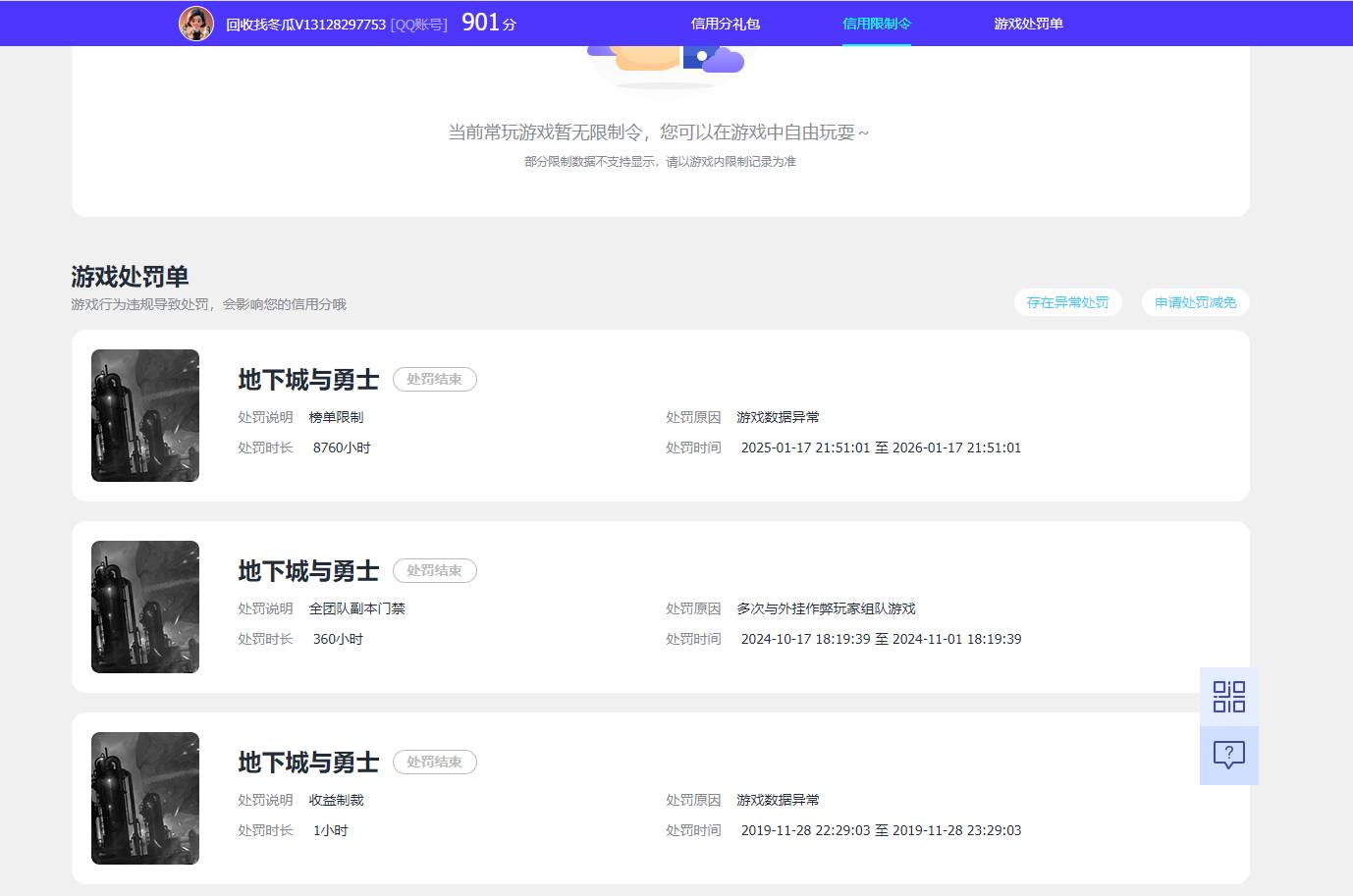Click the game cover of the 榜单限制 record
This screenshot has height=896, width=1353.
(x=145, y=415)
